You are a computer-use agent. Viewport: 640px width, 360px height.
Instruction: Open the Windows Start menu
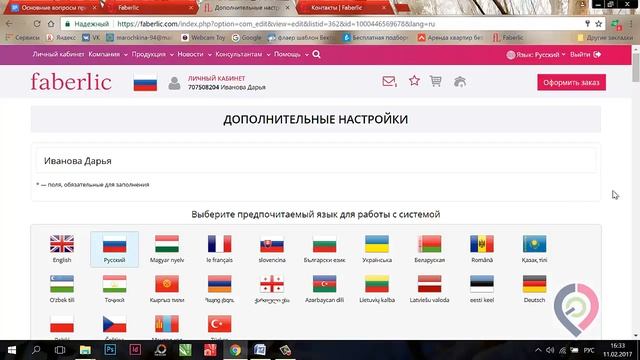[x=12, y=350]
